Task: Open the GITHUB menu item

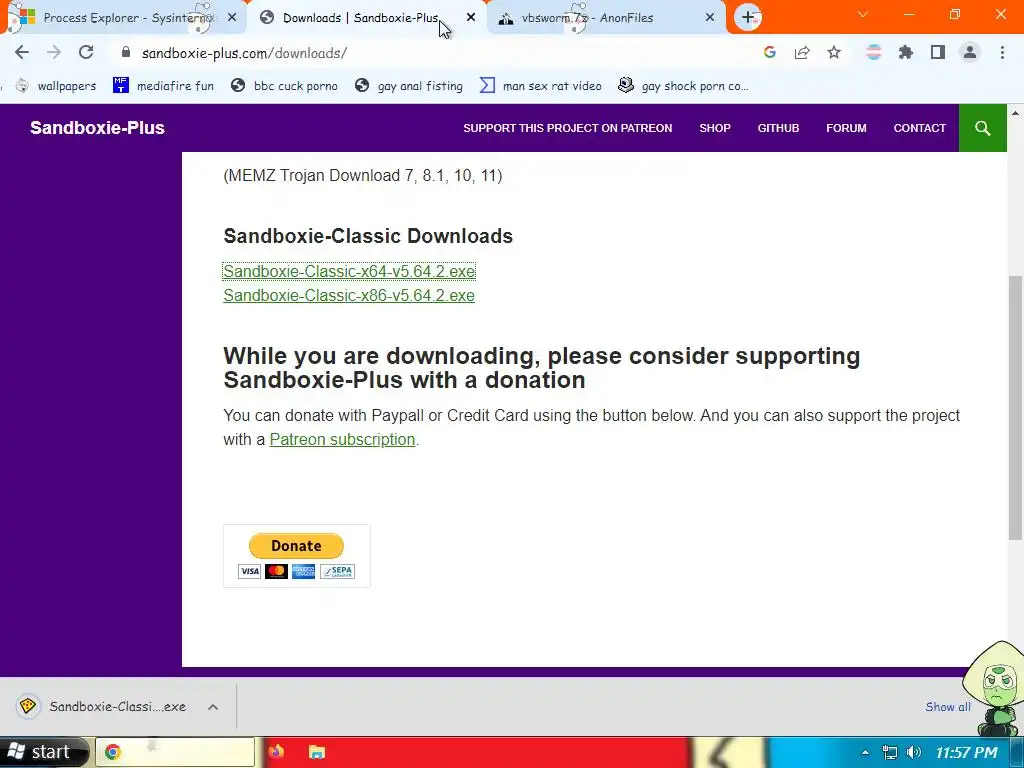Action: 778,128
